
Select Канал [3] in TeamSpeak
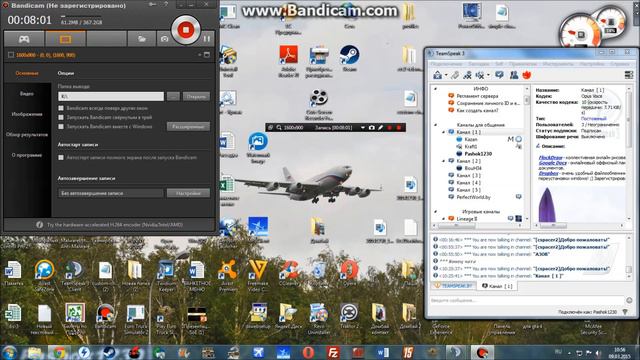(469, 176)
